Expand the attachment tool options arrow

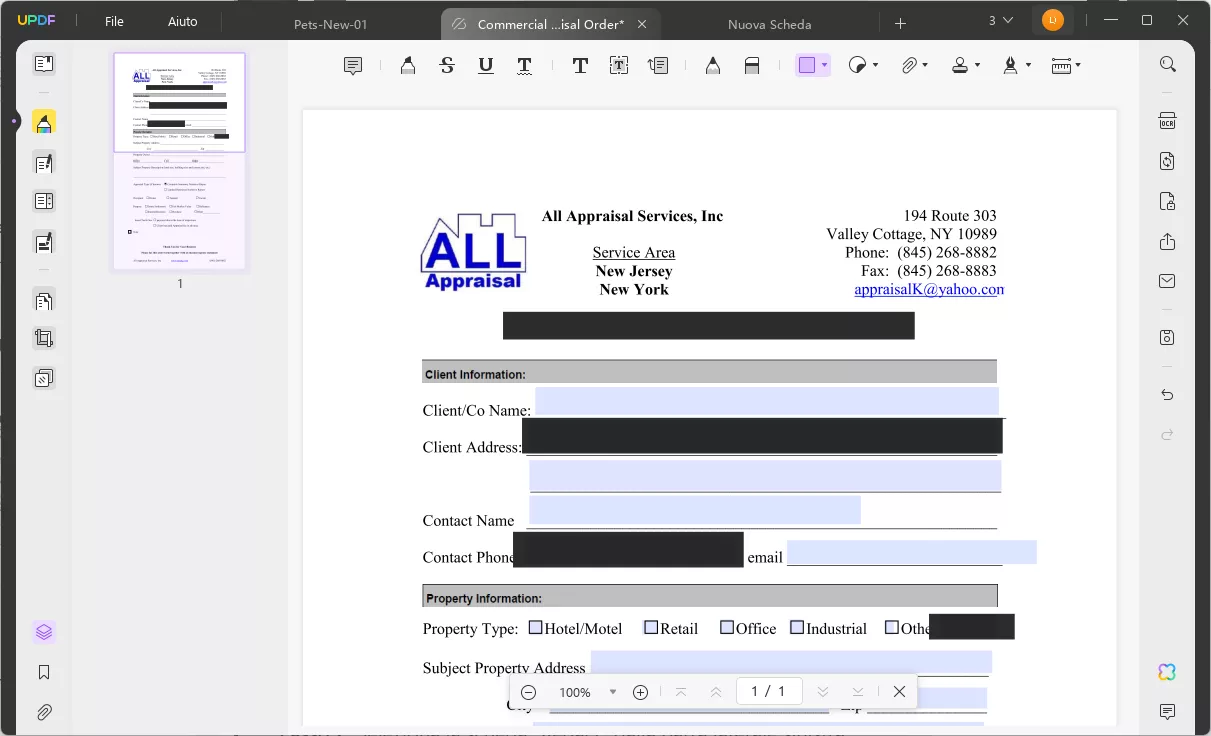[x=925, y=66]
